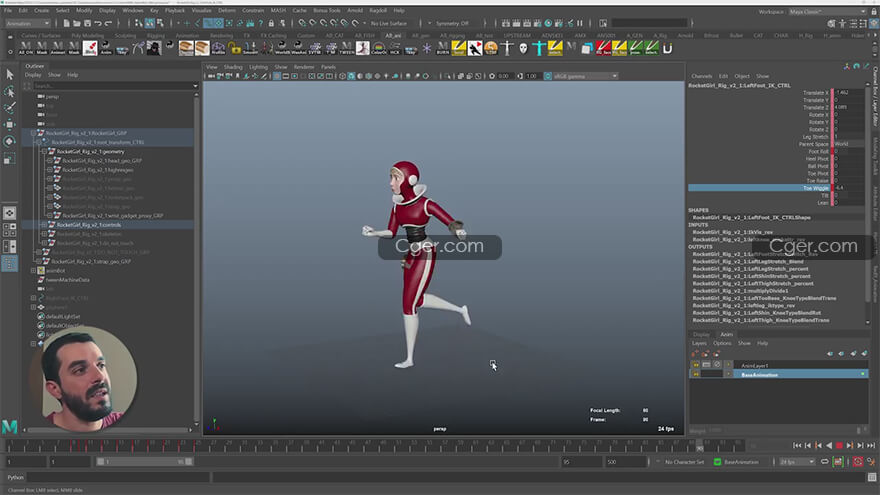880x495 pixels.
Task: Select the Lasso tool in toolbox
Action: pyautogui.click(x=10, y=91)
